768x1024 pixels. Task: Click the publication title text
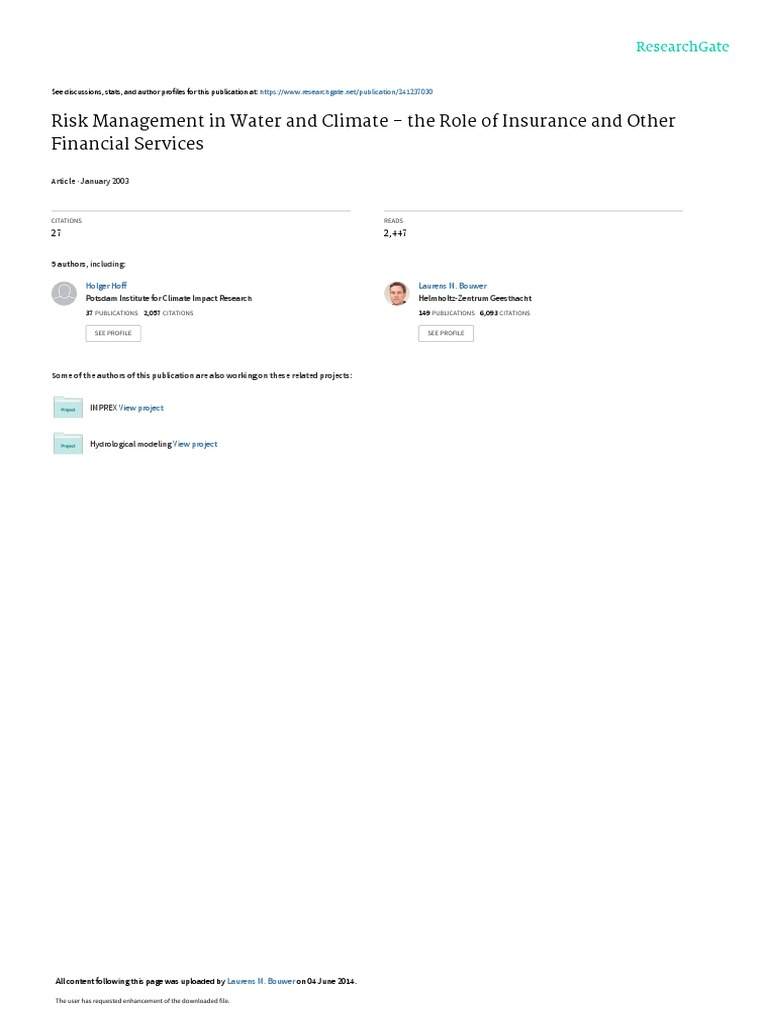(363, 132)
